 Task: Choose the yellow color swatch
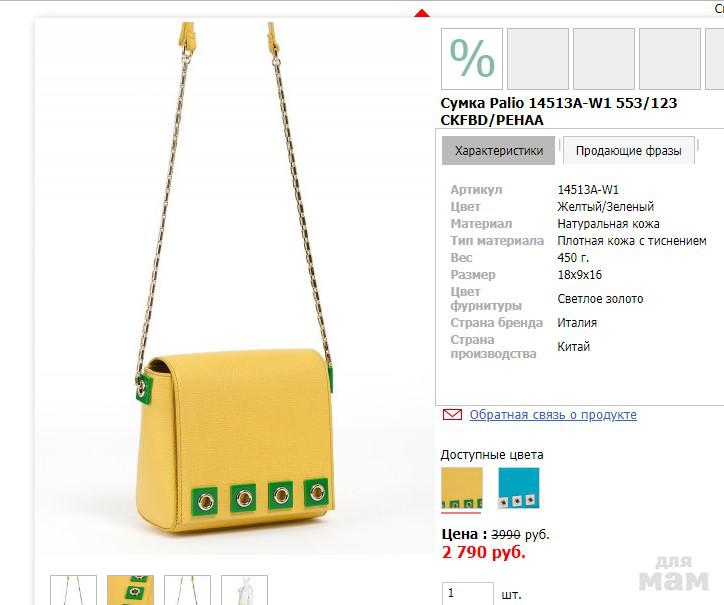[x=462, y=488]
